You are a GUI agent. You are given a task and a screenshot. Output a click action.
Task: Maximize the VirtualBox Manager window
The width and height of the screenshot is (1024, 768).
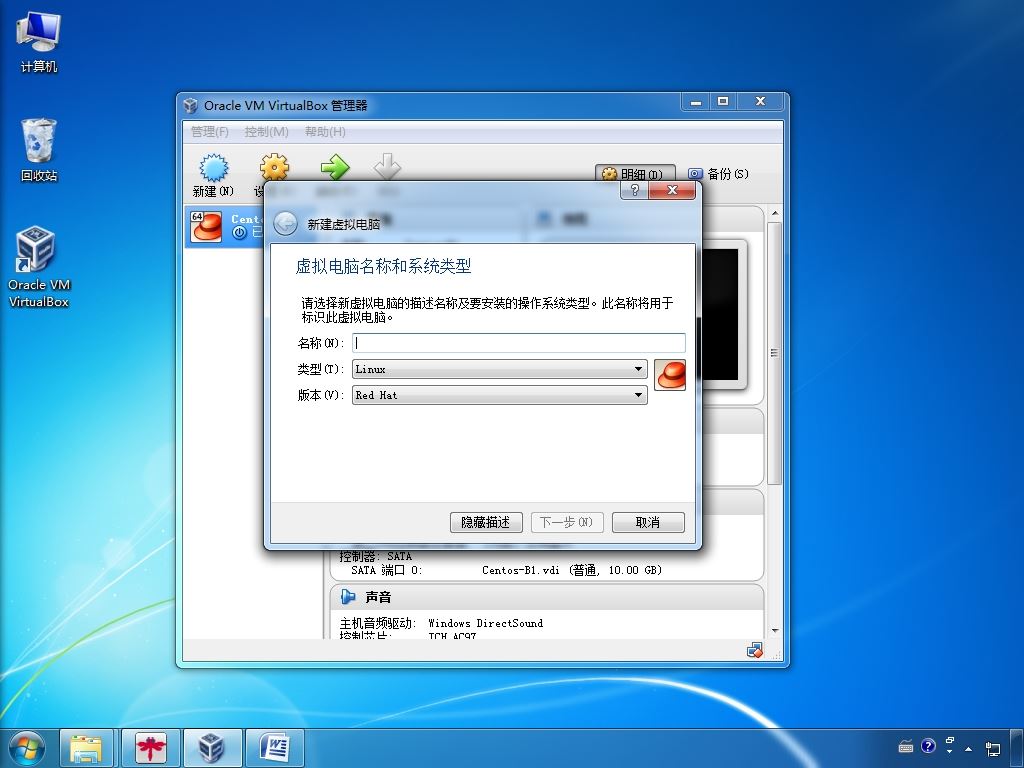724,101
